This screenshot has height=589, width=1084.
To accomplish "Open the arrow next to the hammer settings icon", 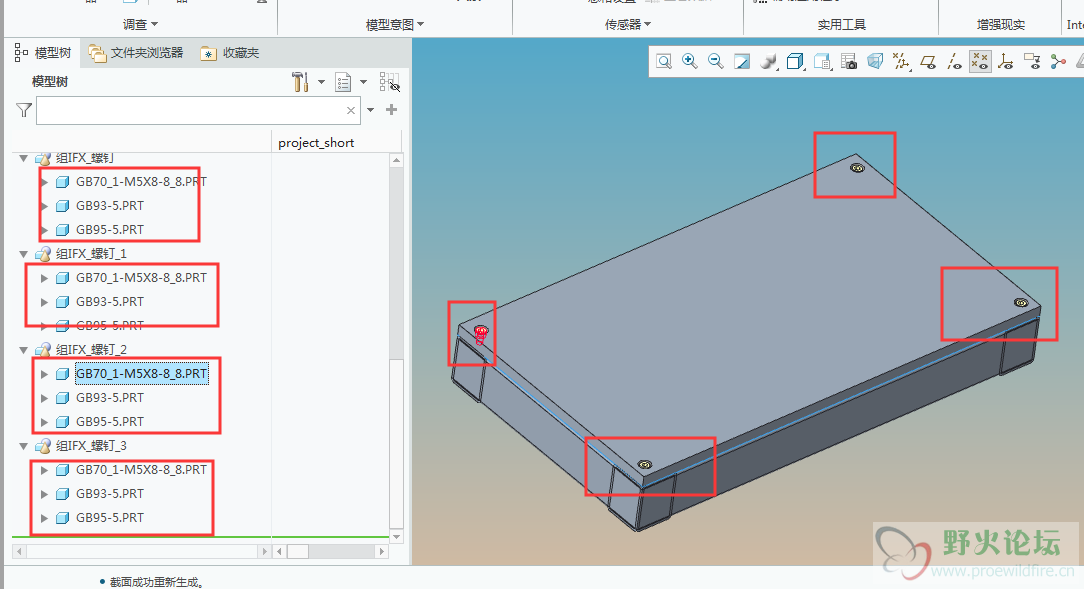I will point(321,82).
